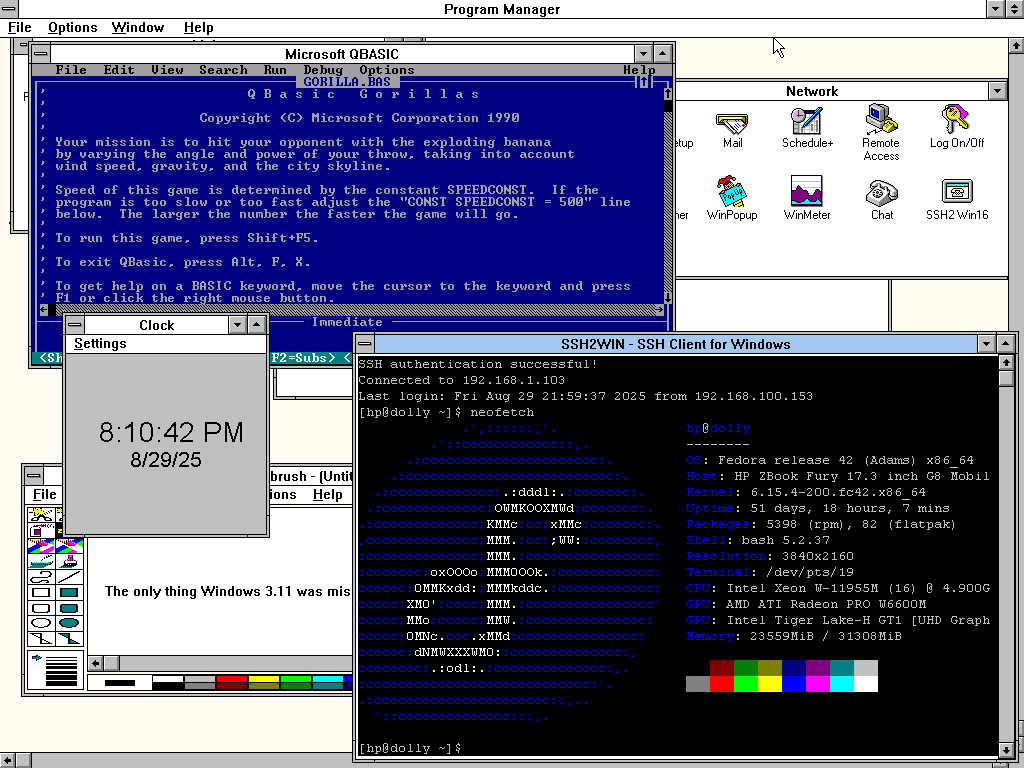Image resolution: width=1024 pixels, height=768 pixels.
Task: Click the GORILLA.BAS editor title
Action: click(x=347, y=82)
